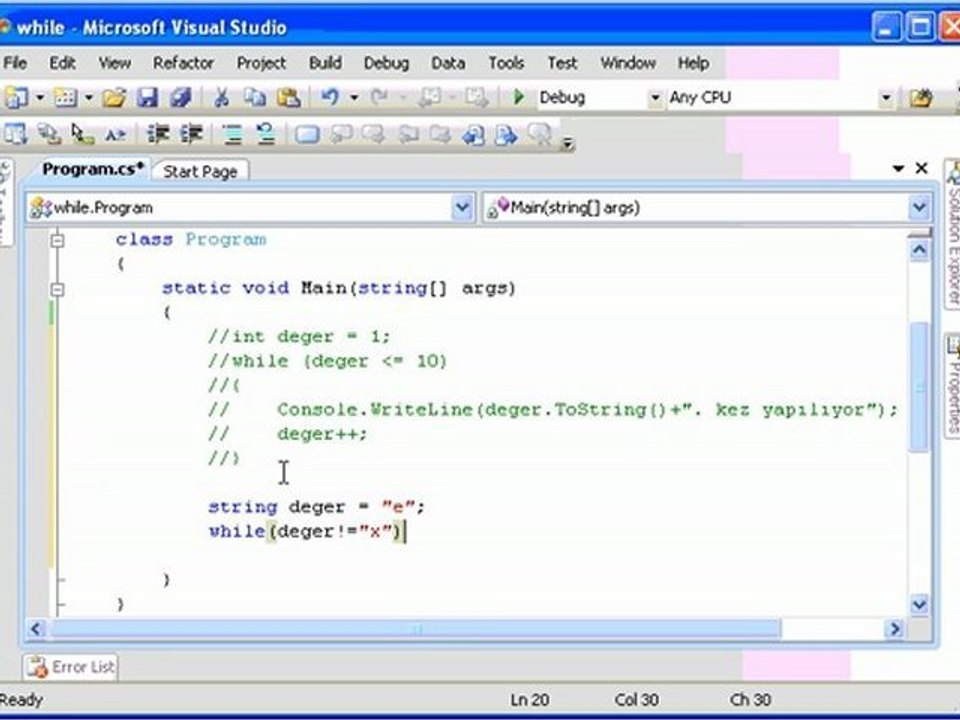Click the Add New Item toolbar icon
This screenshot has width=960, height=720.
[x=66, y=97]
